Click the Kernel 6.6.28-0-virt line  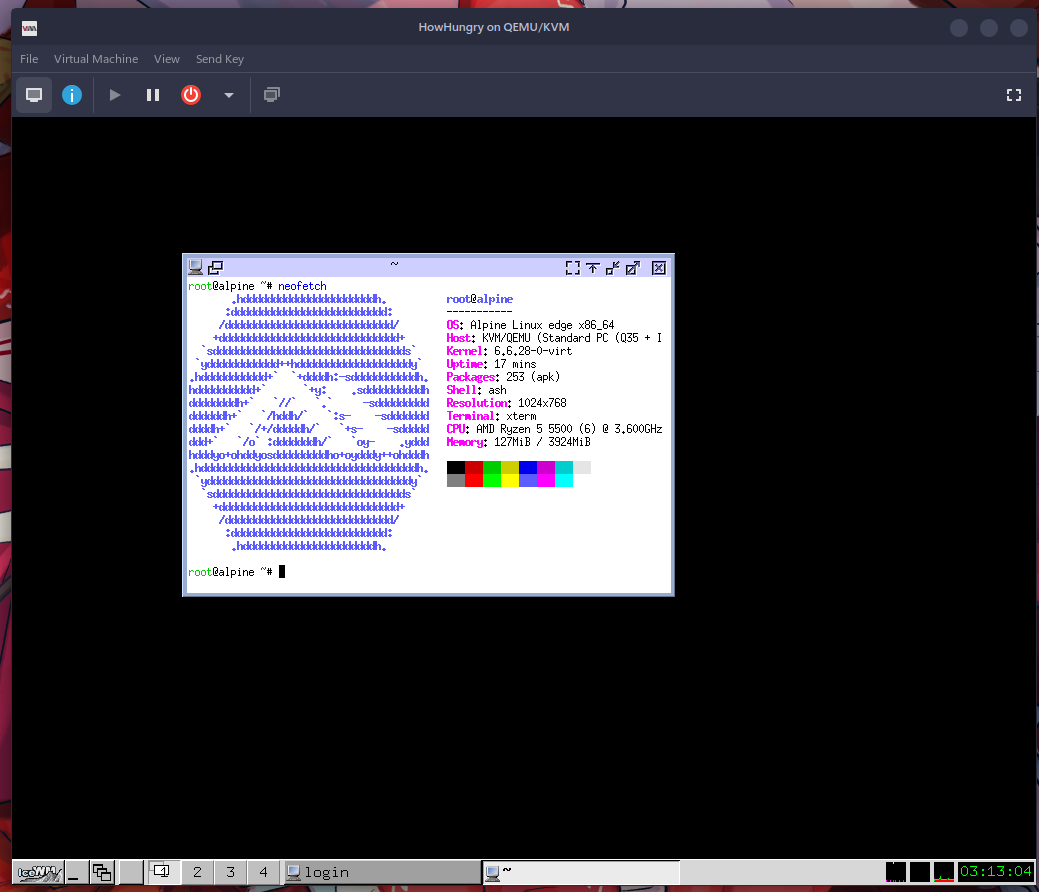tap(509, 351)
